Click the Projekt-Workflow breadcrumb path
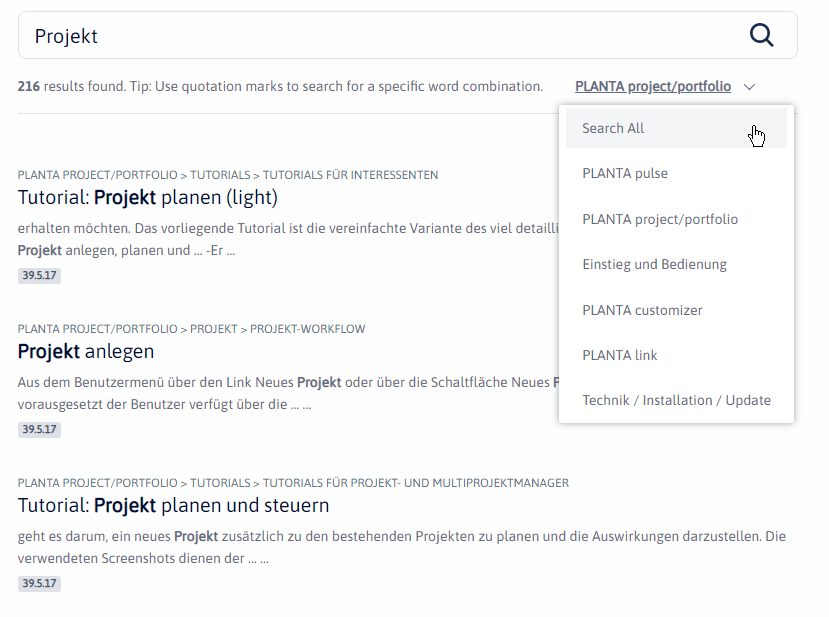The height and width of the screenshot is (617, 829). pos(307,329)
